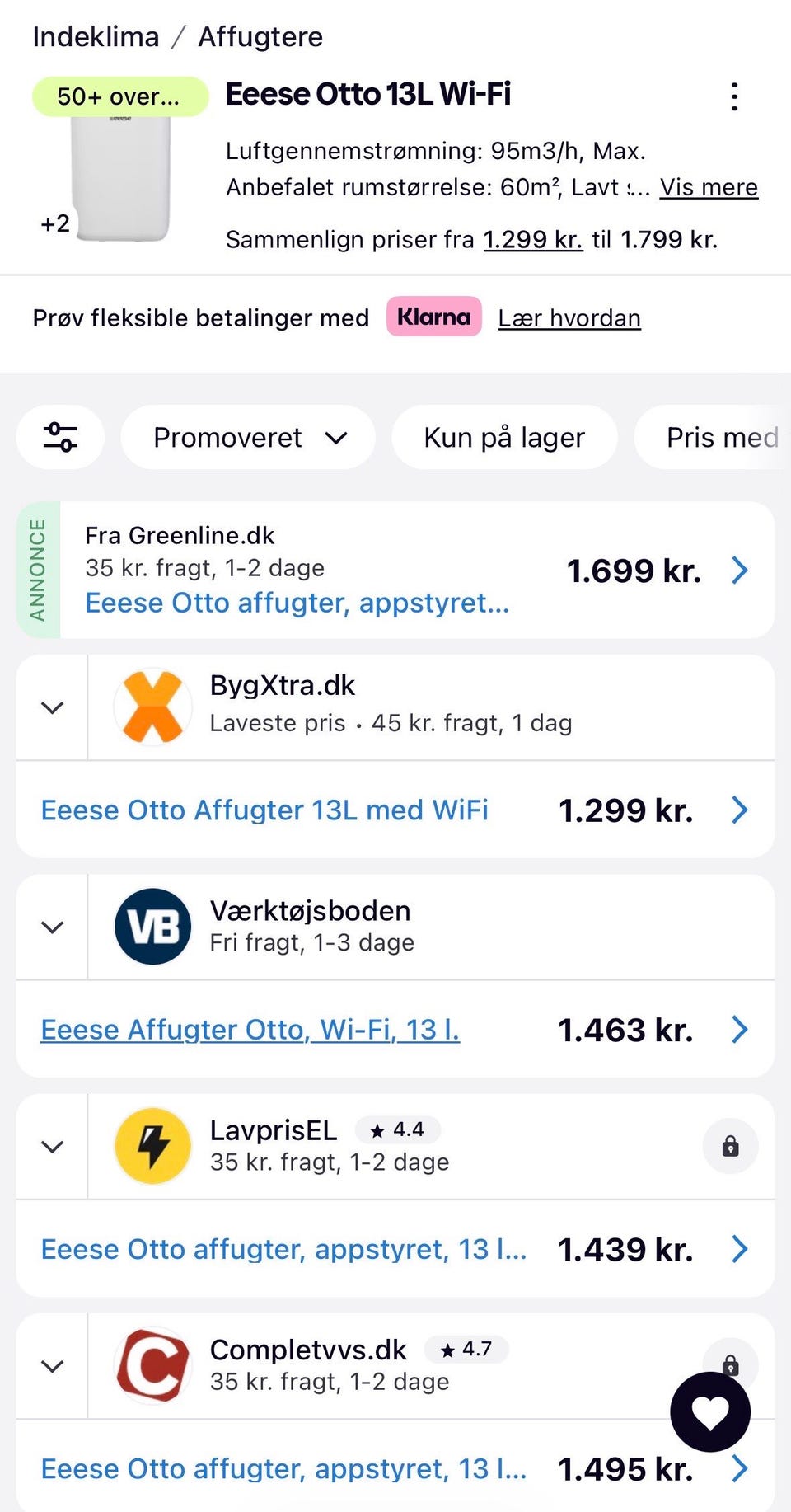Click the Vis mere link
This screenshot has height=1512, width=791.
[x=709, y=187]
